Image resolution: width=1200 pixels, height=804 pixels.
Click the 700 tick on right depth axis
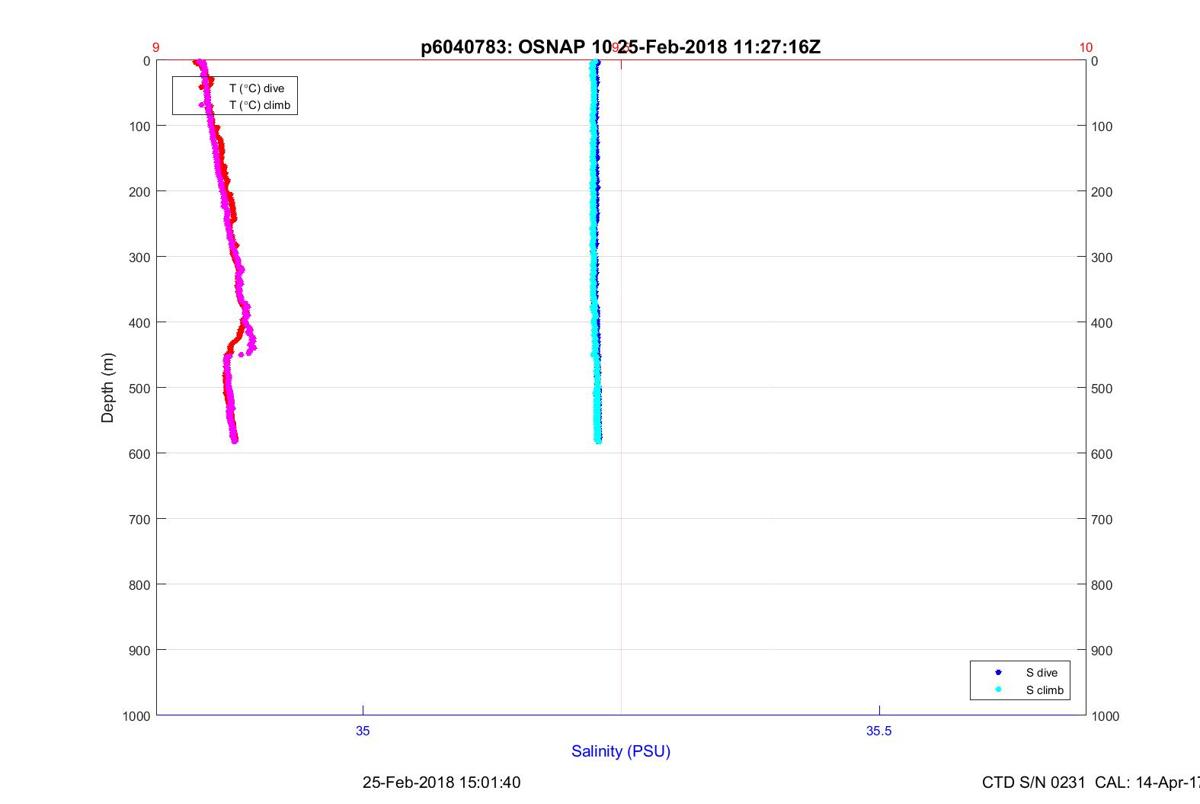tap(1103, 519)
